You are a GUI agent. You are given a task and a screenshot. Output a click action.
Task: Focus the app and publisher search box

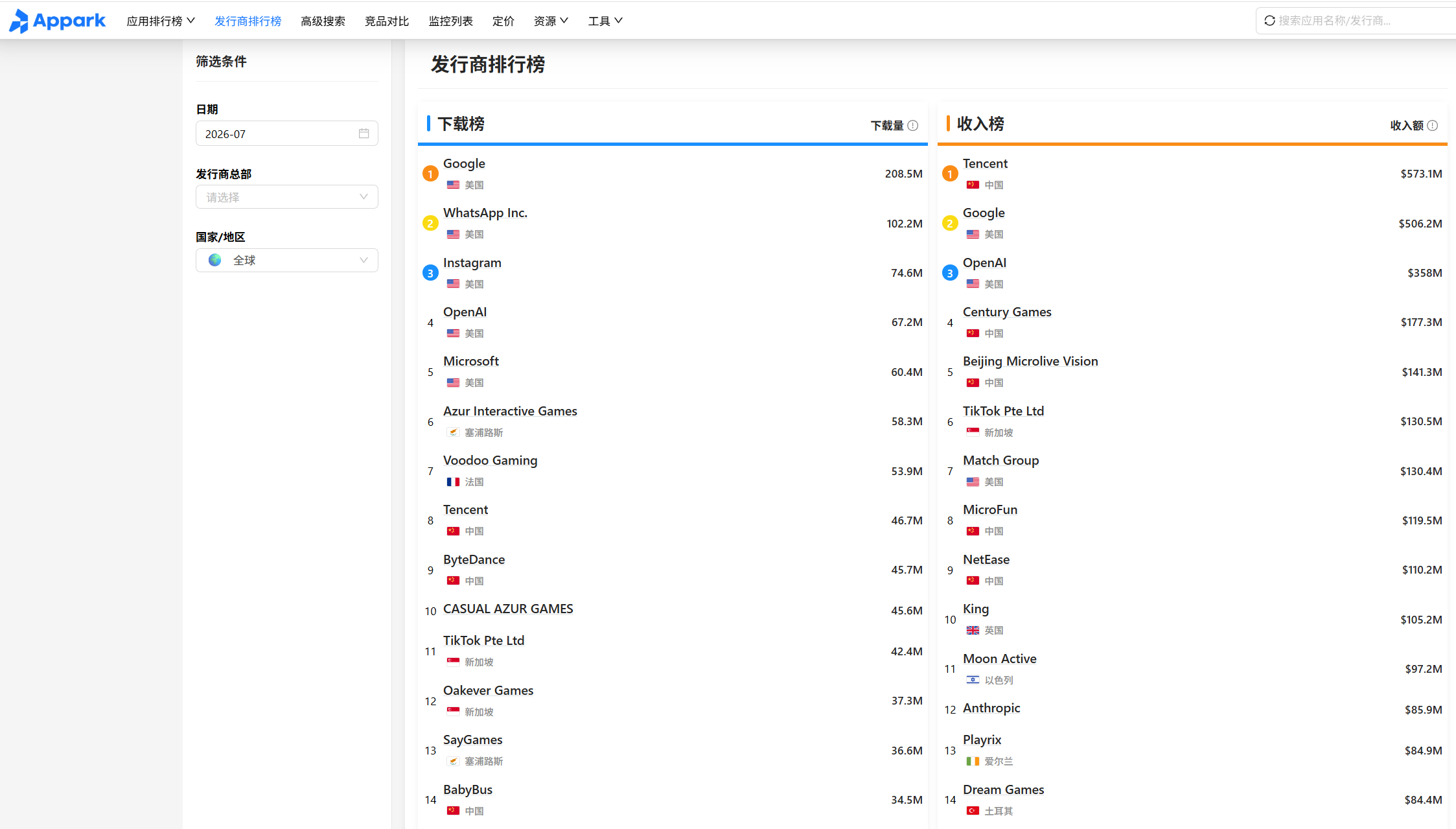[x=1356, y=21]
